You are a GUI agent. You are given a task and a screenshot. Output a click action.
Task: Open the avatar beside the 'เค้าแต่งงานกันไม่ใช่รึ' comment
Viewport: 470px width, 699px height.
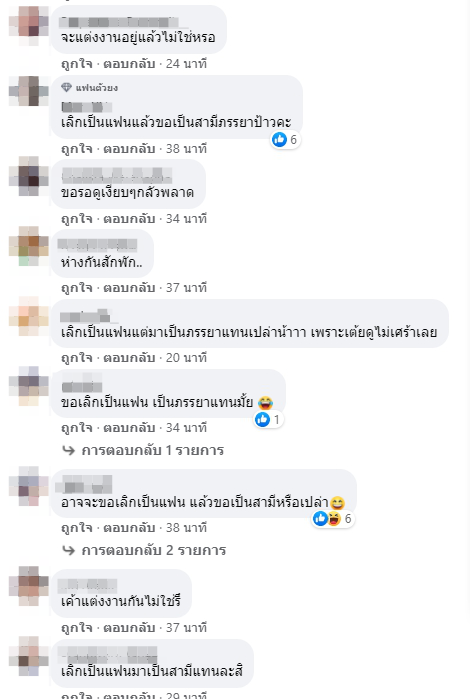point(29,586)
